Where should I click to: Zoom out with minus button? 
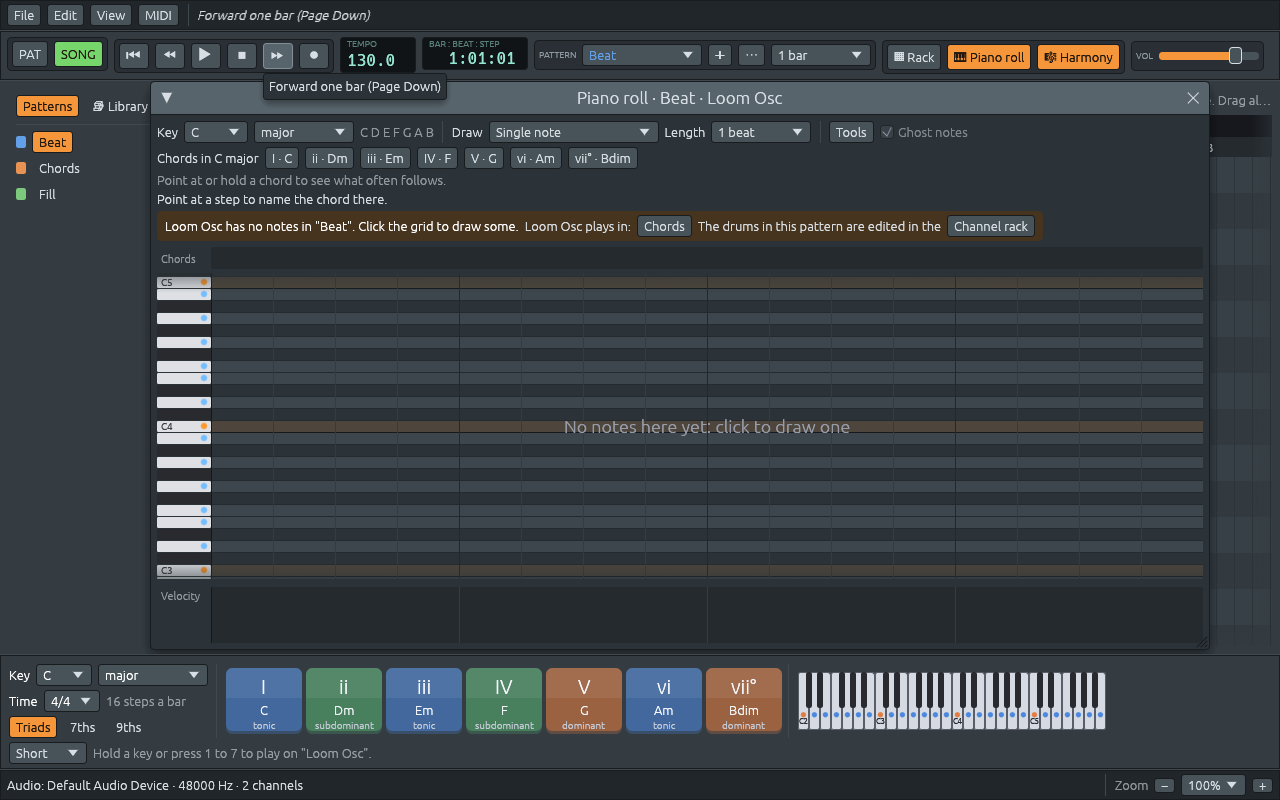tap(1163, 786)
